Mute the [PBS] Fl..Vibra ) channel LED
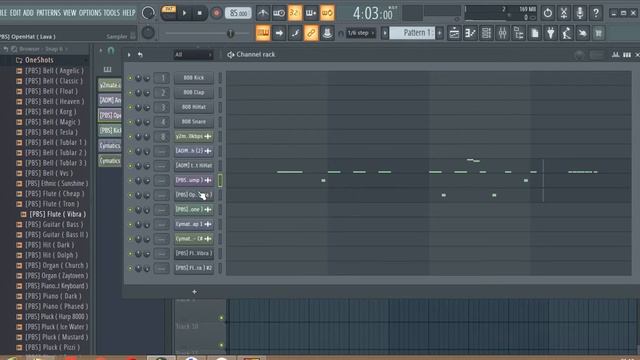Screen dimensions: 640x360 click(x=130, y=253)
